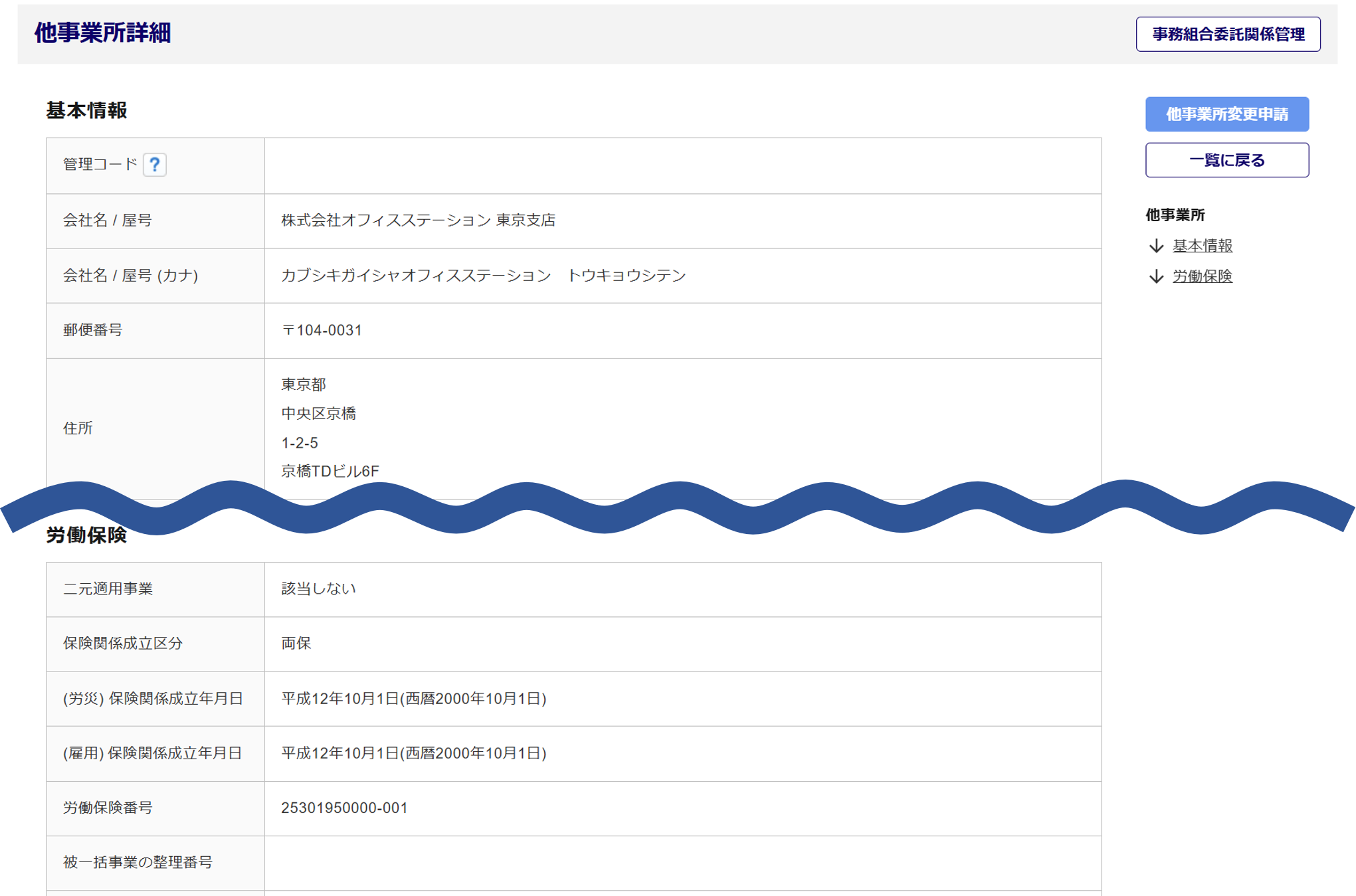The width and height of the screenshot is (1356, 896).
Task: Click the 両保 insurance classification value
Action: click(296, 644)
